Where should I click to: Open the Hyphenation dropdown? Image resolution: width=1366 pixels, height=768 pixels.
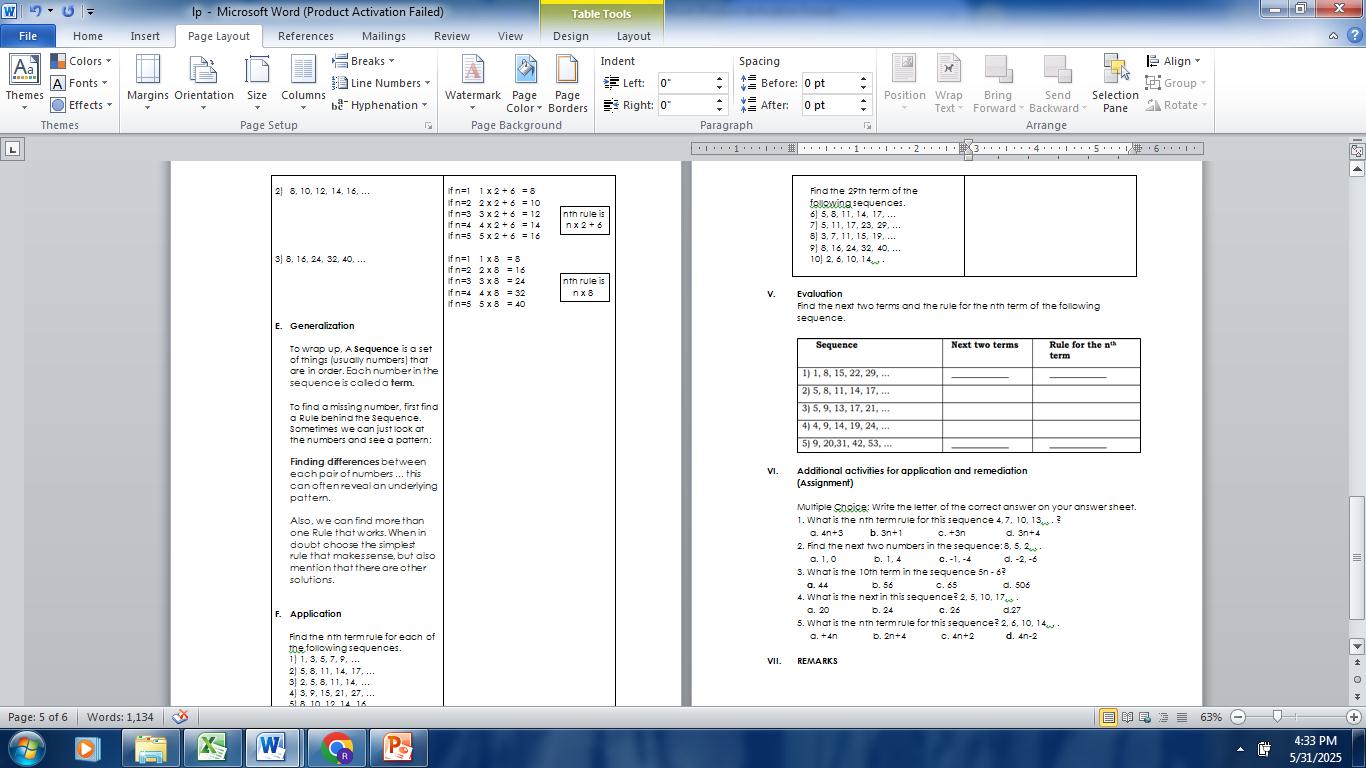pyautogui.click(x=380, y=105)
